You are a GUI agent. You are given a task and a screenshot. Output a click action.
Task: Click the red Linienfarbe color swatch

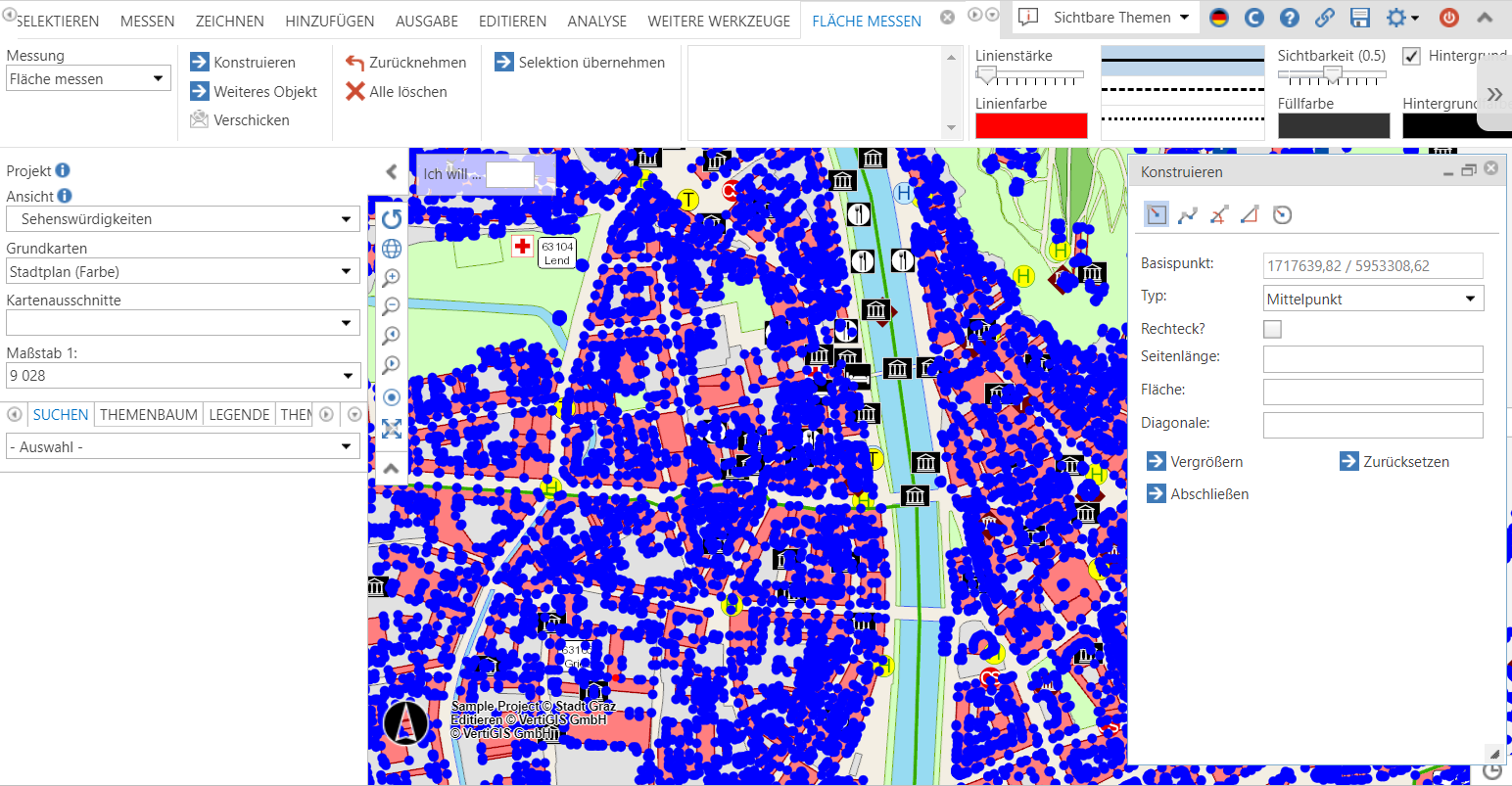pos(1031,126)
